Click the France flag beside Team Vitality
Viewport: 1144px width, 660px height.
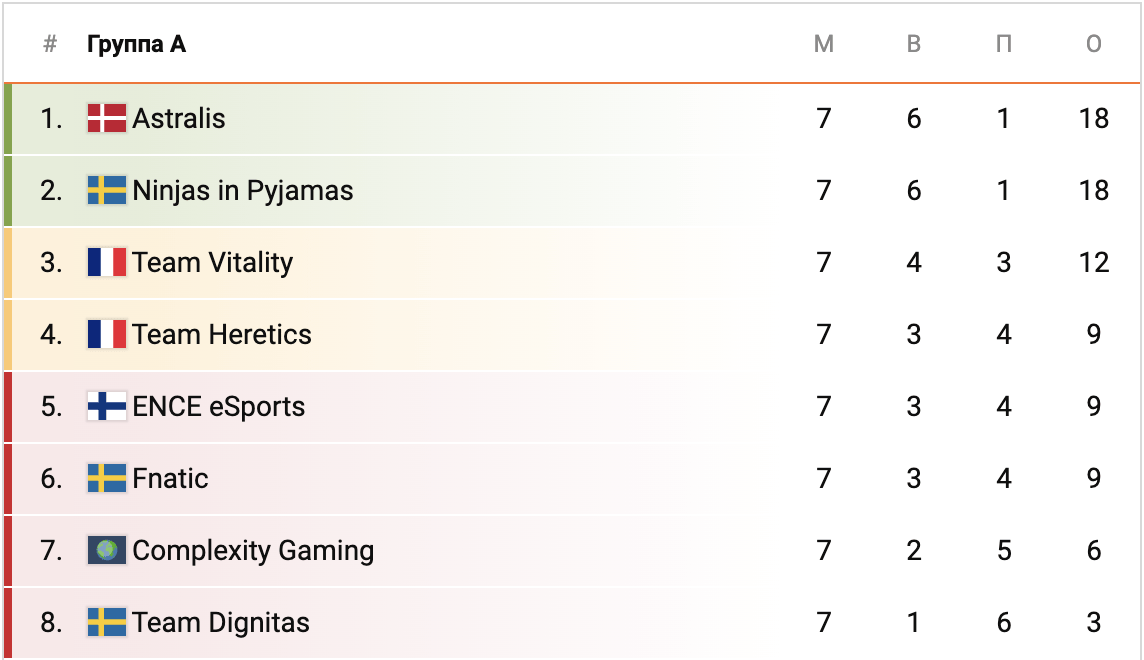click(x=106, y=263)
